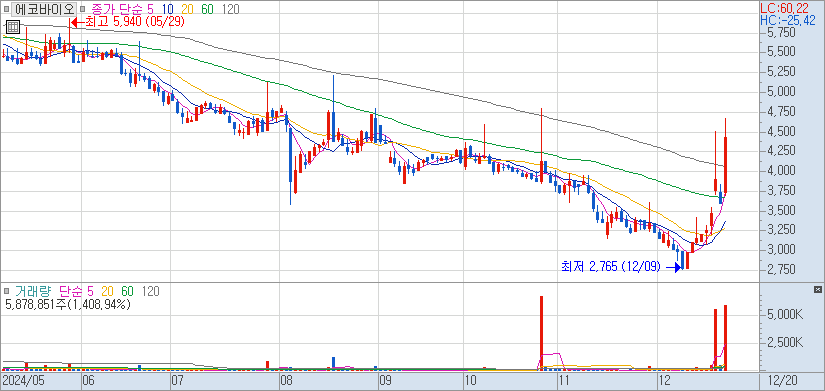Select the pink 5-day price MA label

point(150,9)
